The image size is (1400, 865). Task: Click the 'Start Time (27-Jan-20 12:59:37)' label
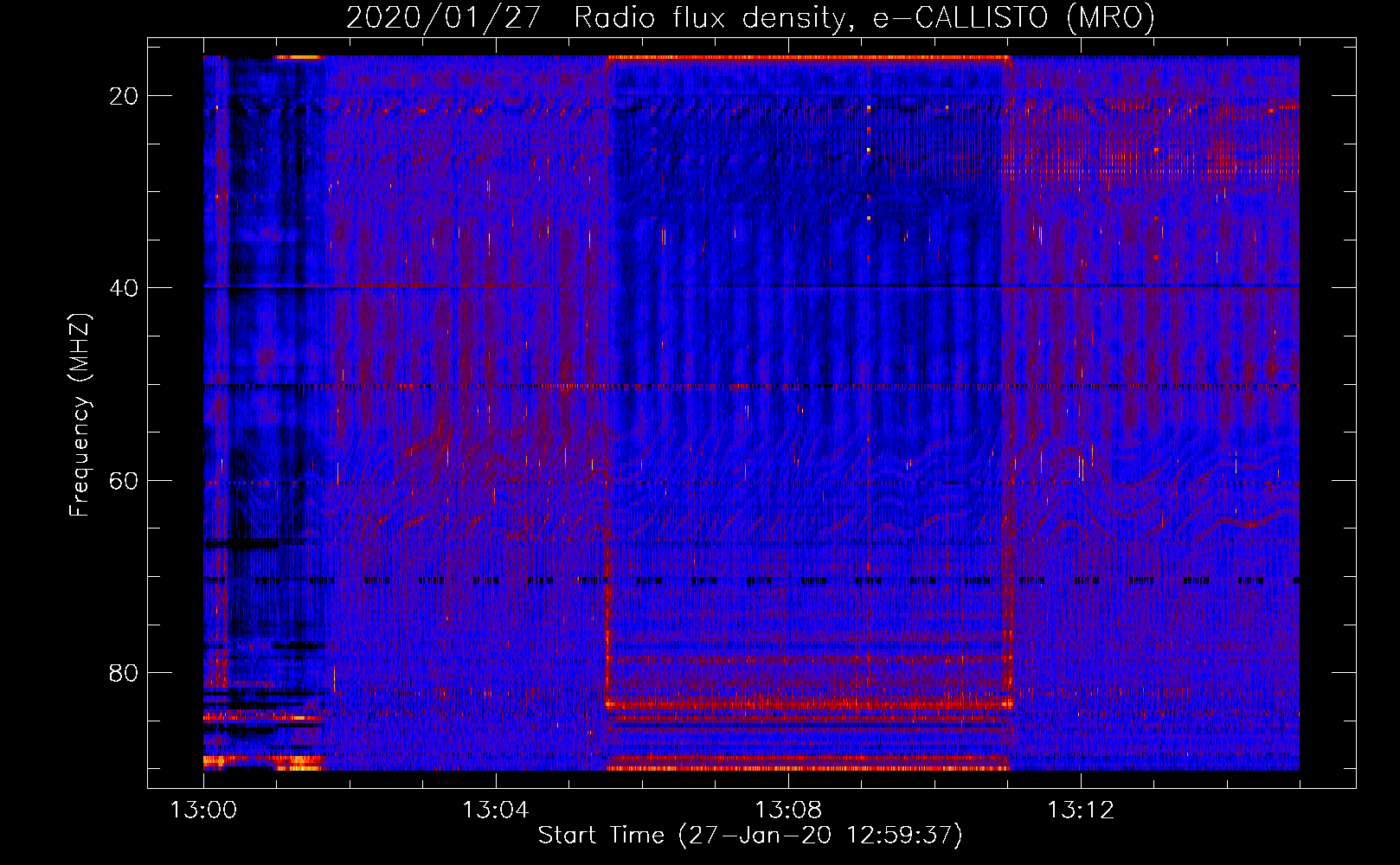[750, 836]
